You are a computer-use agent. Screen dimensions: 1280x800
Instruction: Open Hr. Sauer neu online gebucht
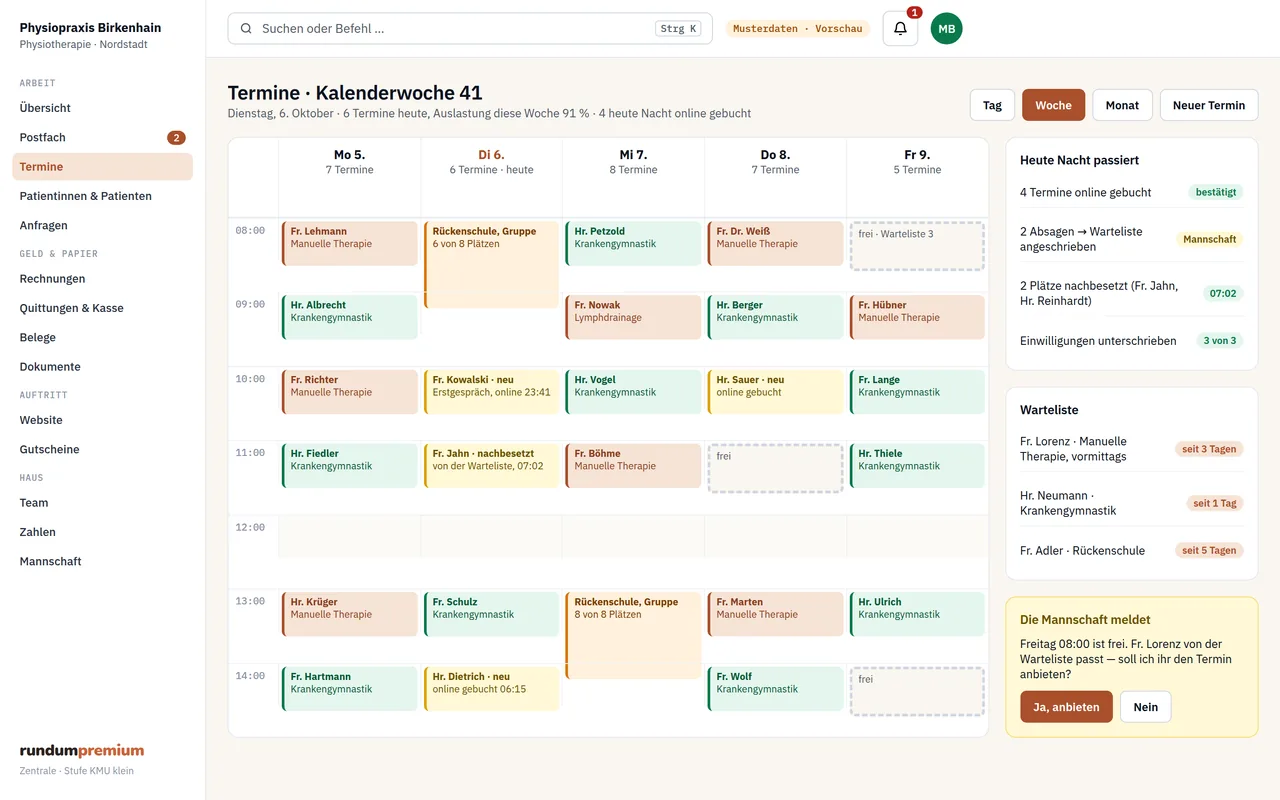tap(775, 392)
